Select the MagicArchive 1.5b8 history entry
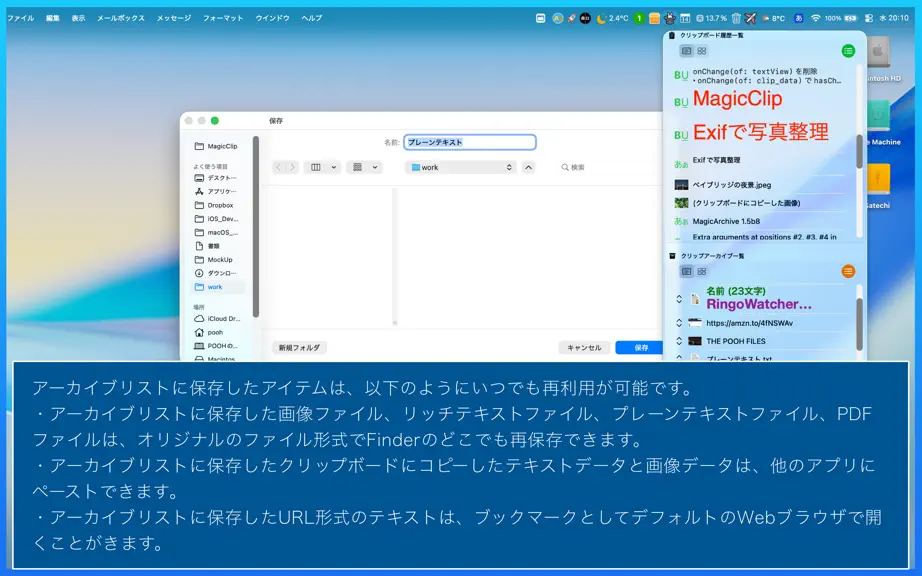Viewport: 922px width, 576px height. click(726, 222)
